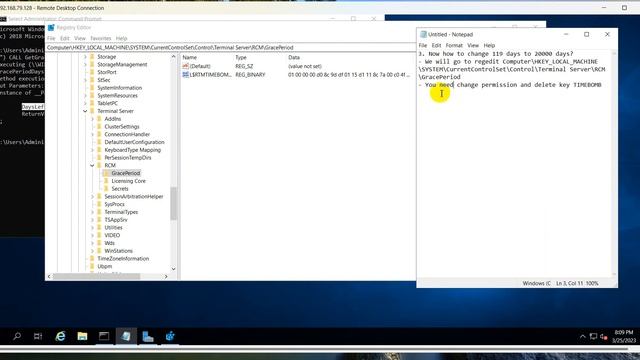Open Registry Editor Favorites menu

point(101,38)
